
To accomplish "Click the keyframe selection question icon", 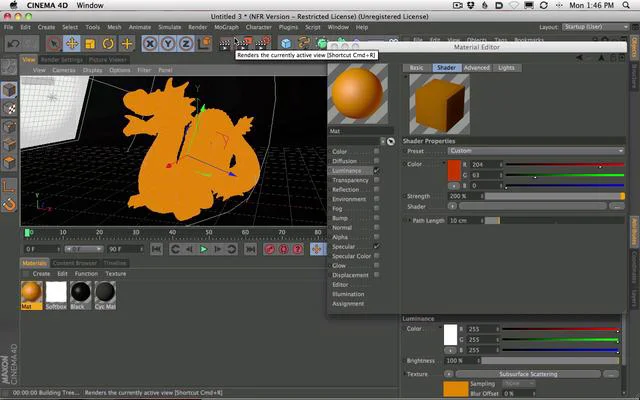I will pyautogui.click(x=298, y=249).
